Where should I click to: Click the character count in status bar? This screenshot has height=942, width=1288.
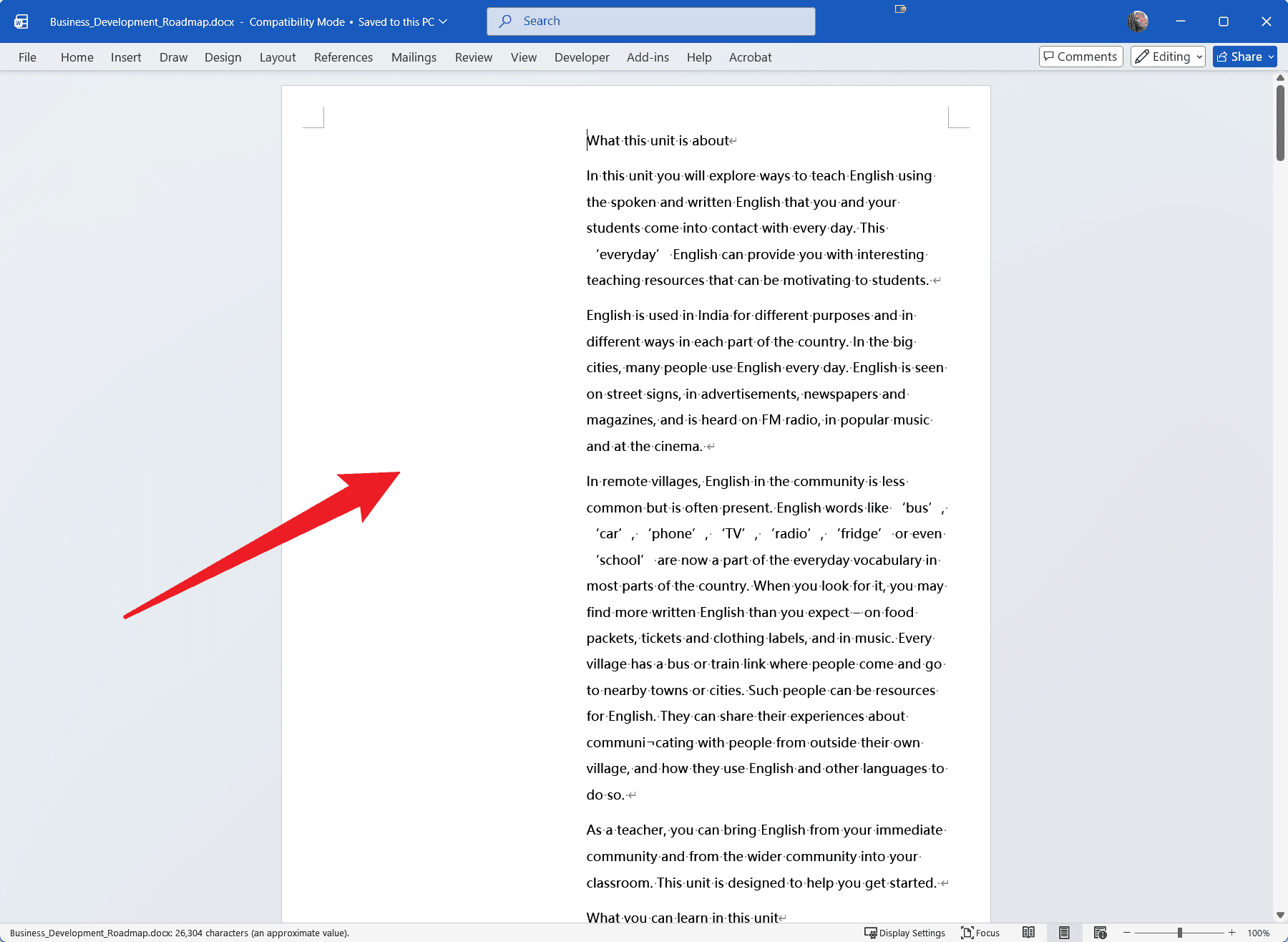pos(180,933)
